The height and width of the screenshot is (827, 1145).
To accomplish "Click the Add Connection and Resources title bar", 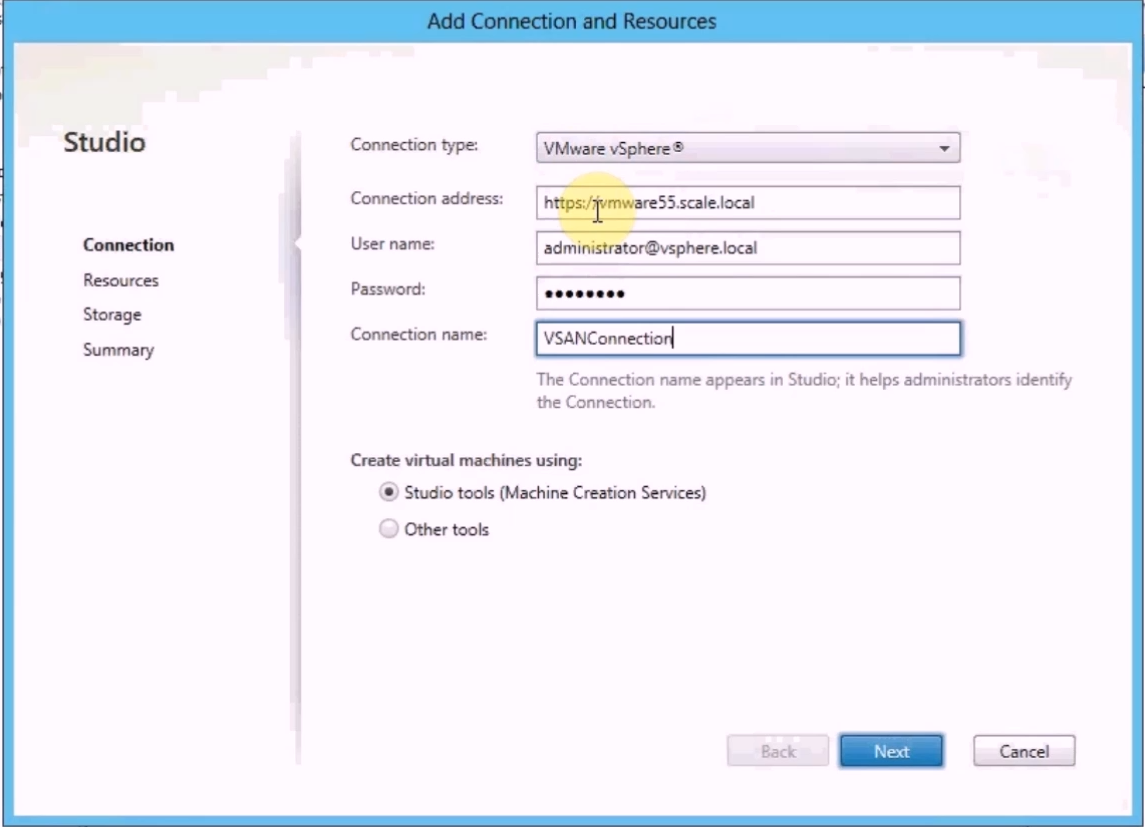I will (572, 21).
